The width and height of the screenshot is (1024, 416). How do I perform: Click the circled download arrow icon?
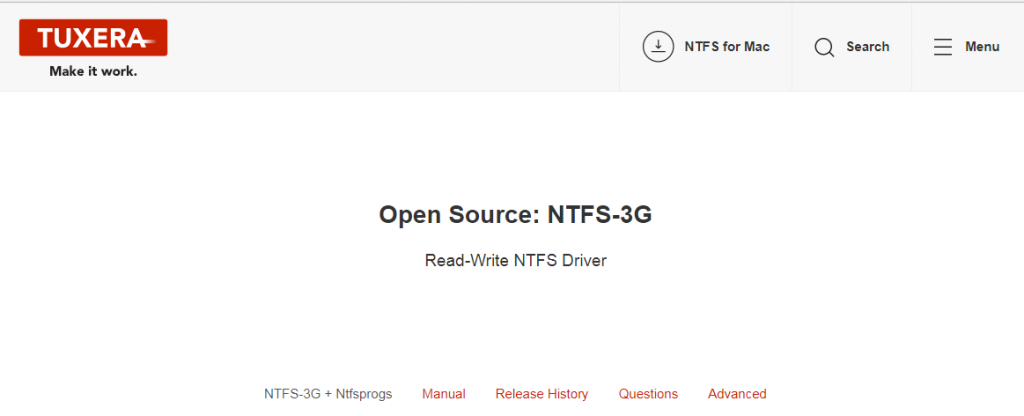coord(658,47)
